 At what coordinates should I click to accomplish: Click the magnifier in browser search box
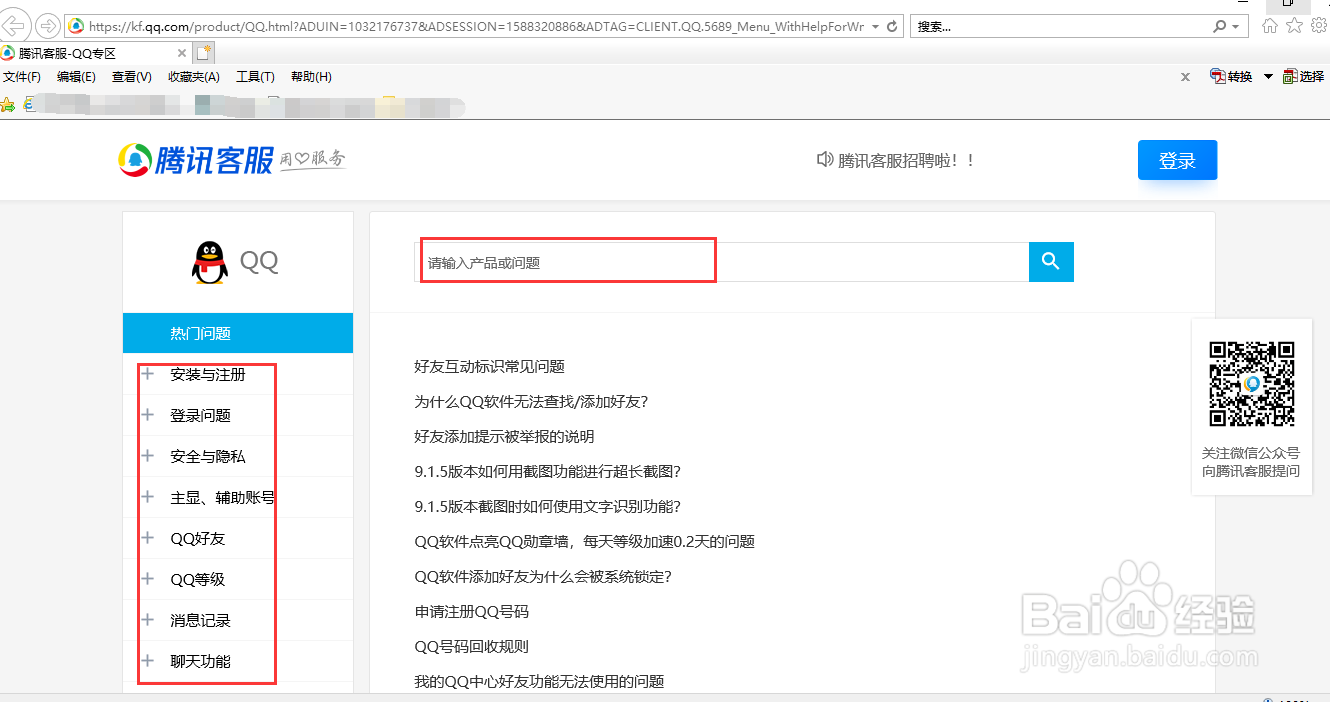[1220, 26]
